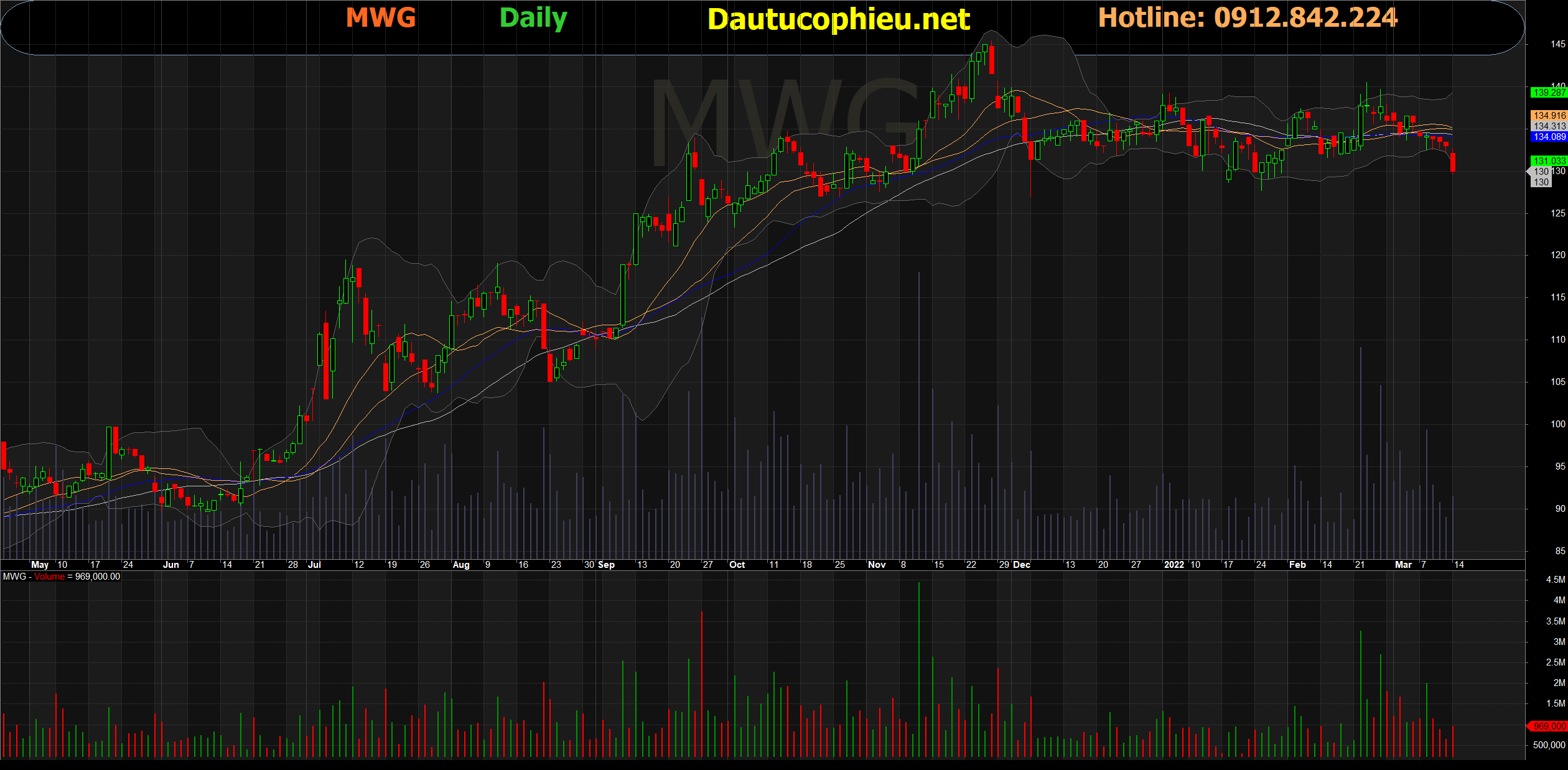1568x770 pixels.
Task: Click the 4.5M volume axis label
Action: [x=1555, y=580]
